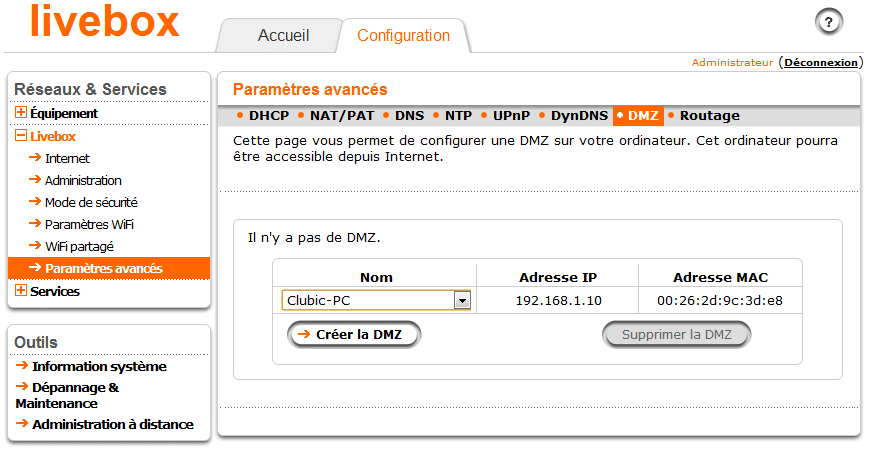Expand the Services section
The width and height of the screenshot is (881, 455).
click(21, 292)
